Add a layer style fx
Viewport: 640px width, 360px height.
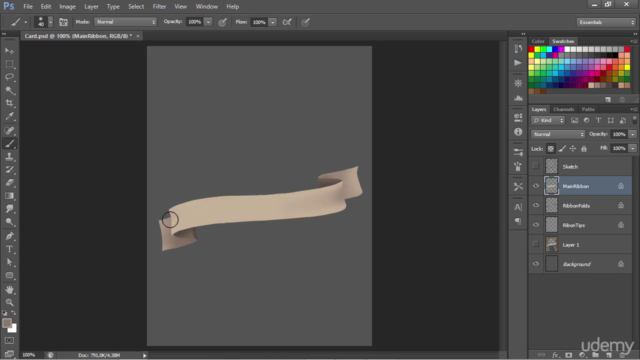[555, 355]
